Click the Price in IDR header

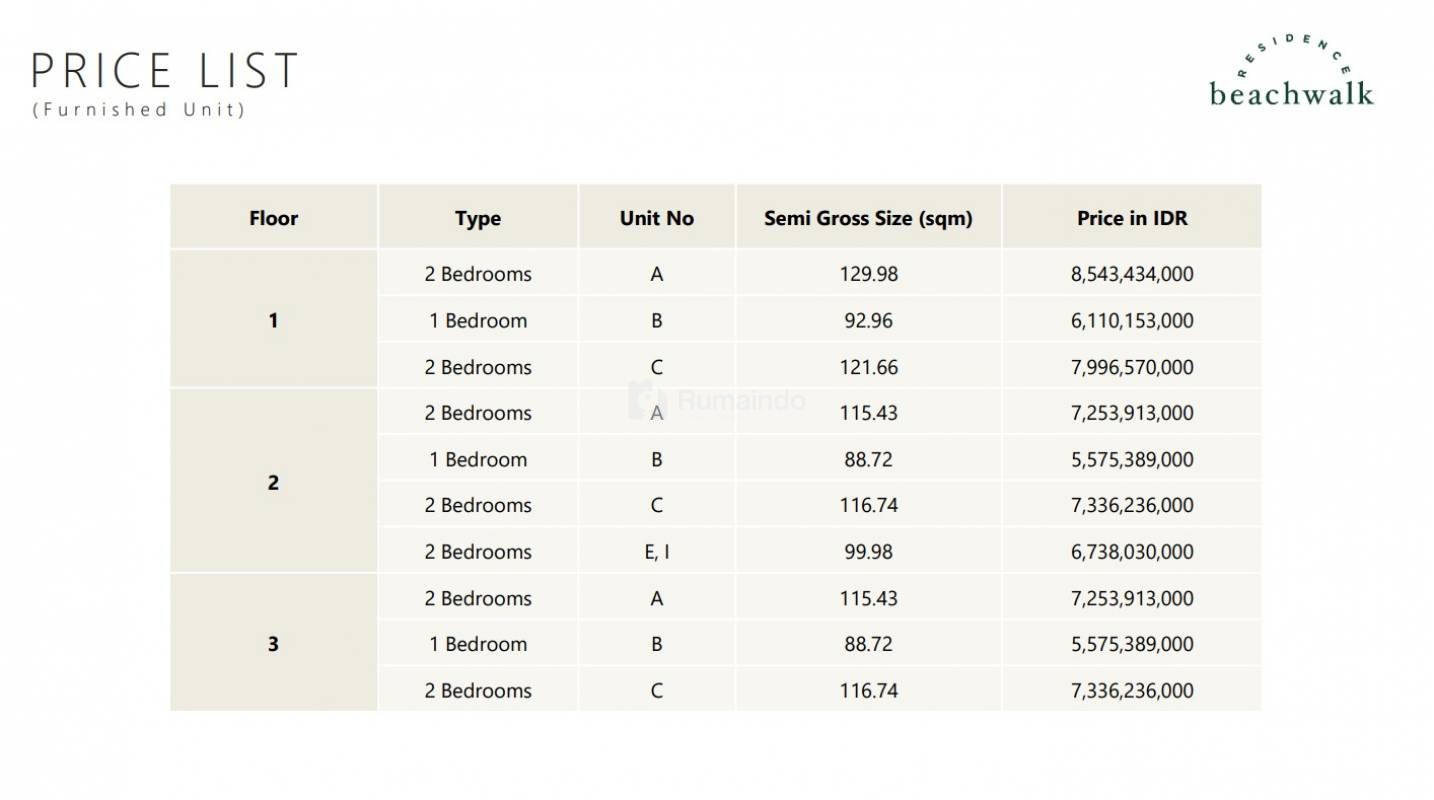(x=1132, y=218)
